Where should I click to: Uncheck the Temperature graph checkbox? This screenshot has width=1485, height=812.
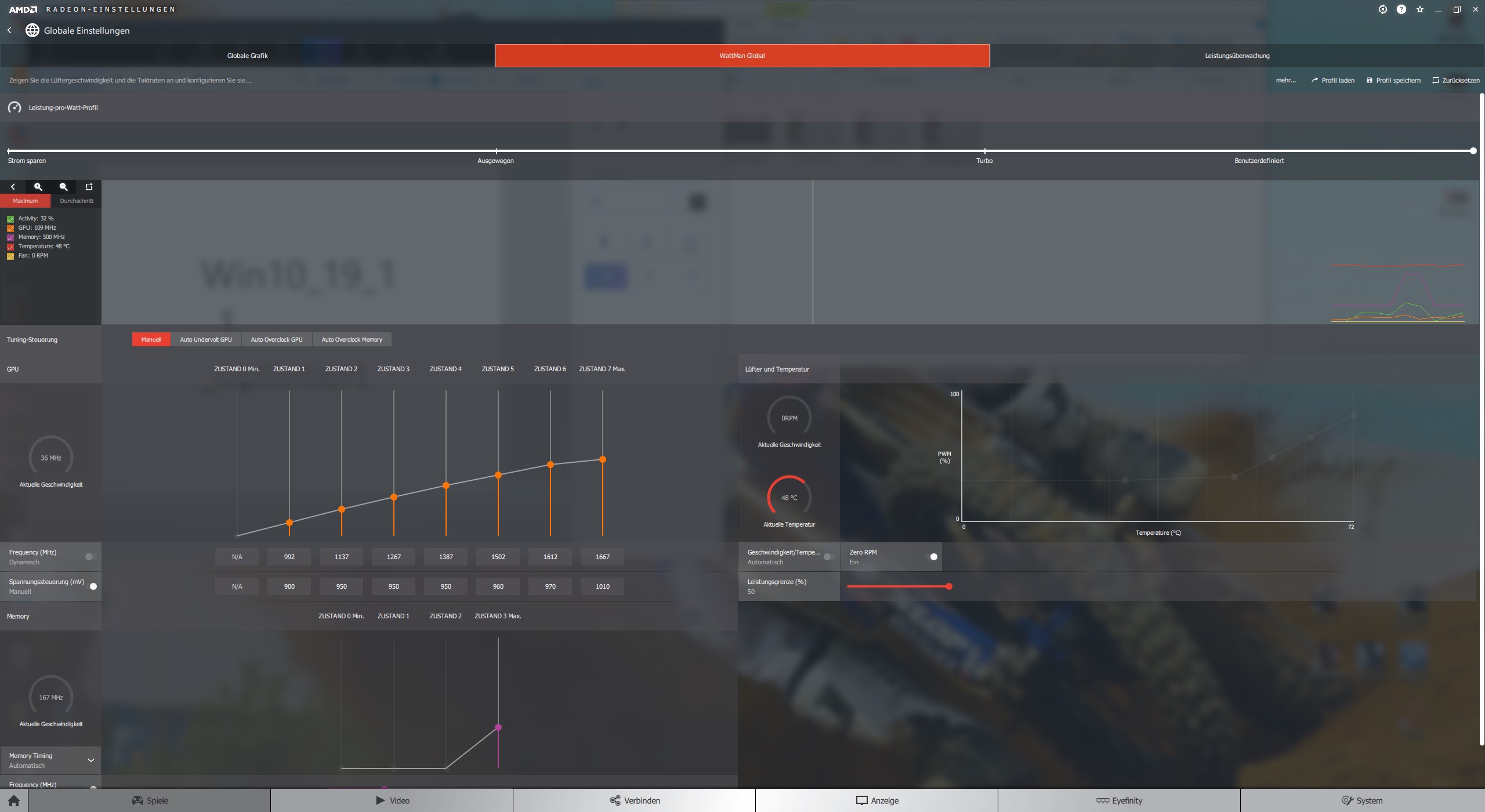[10, 246]
